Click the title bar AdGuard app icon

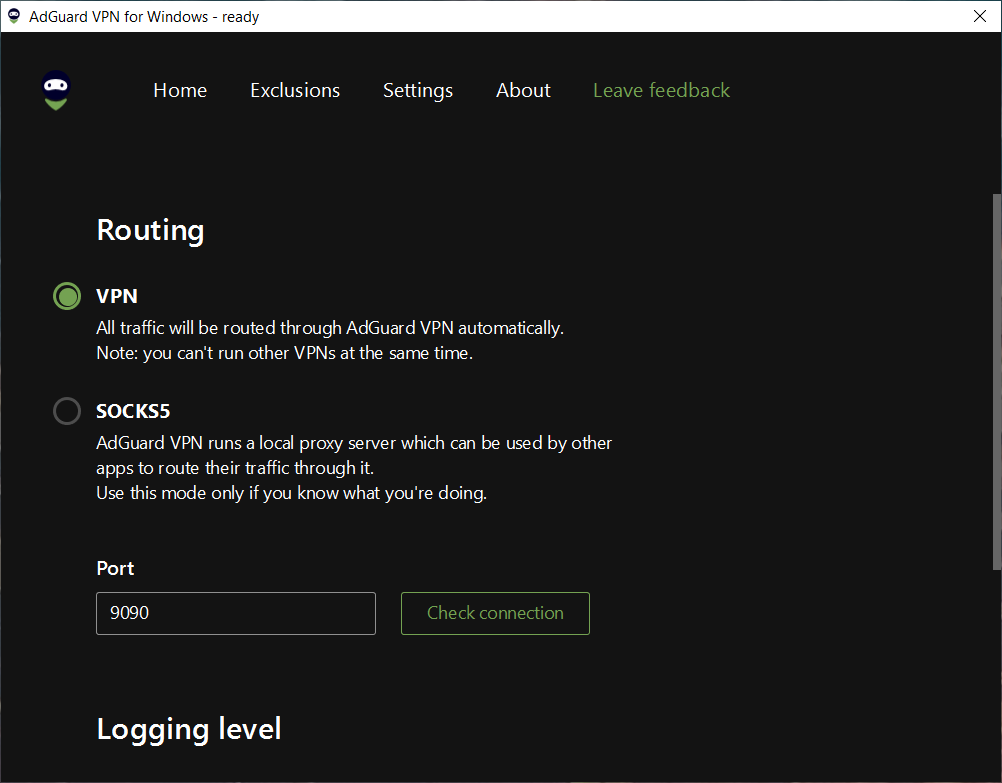(x=14, y=17)
